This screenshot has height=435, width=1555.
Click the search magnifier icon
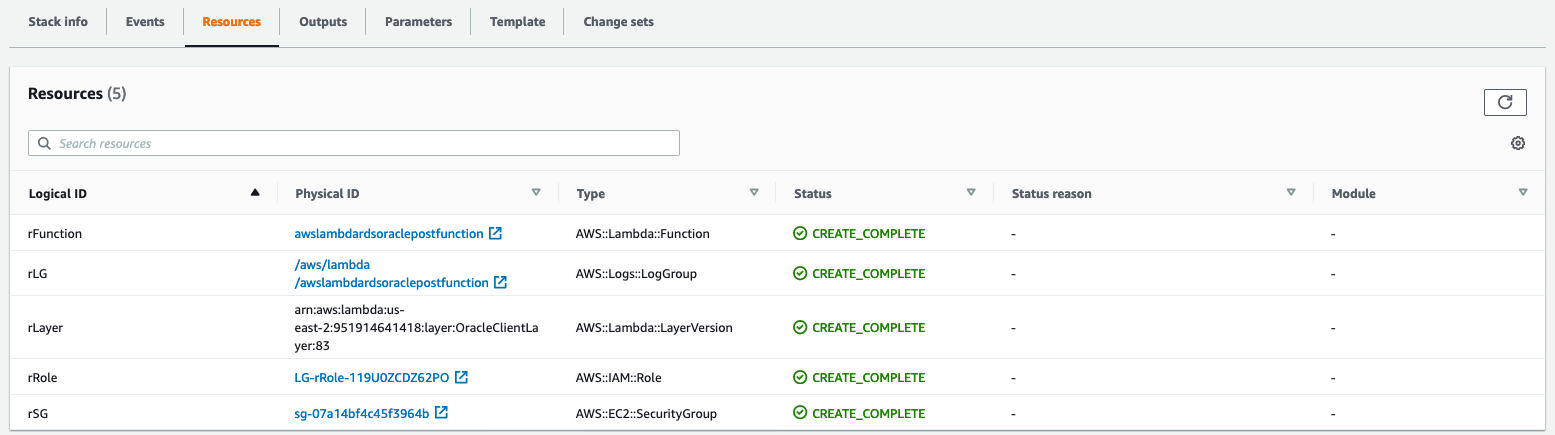pos(44,144)
